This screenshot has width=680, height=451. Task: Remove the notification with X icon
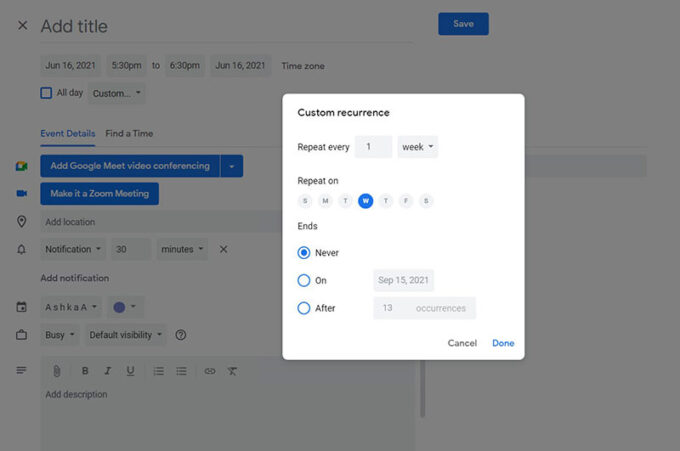pyautogui.click(x=223, y=249)
